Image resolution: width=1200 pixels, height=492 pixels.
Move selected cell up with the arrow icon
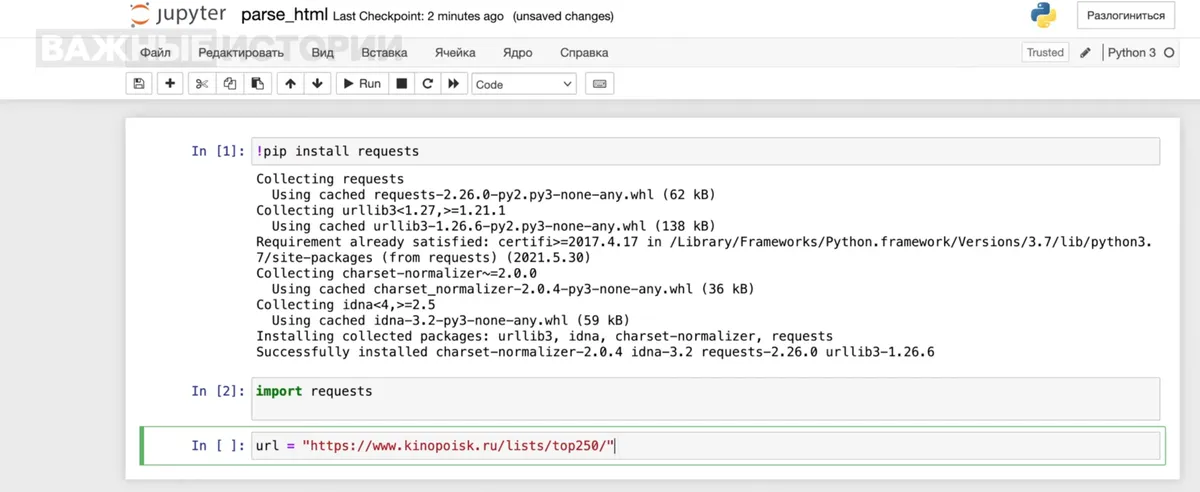coord(290,84)
